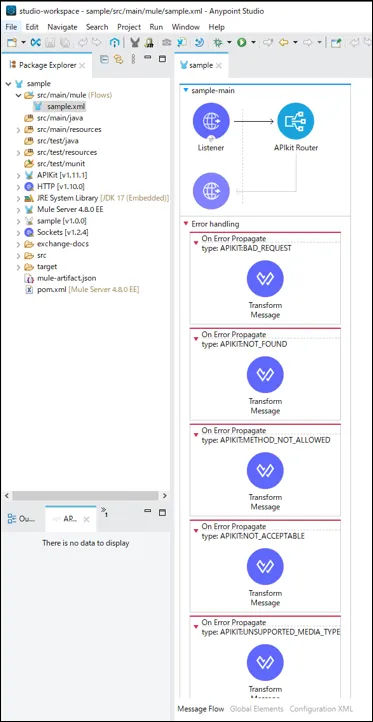Expand the APIKit [v1.11.1] library node
This screenshot has width=373, height=722.
(x=18, y=175)
